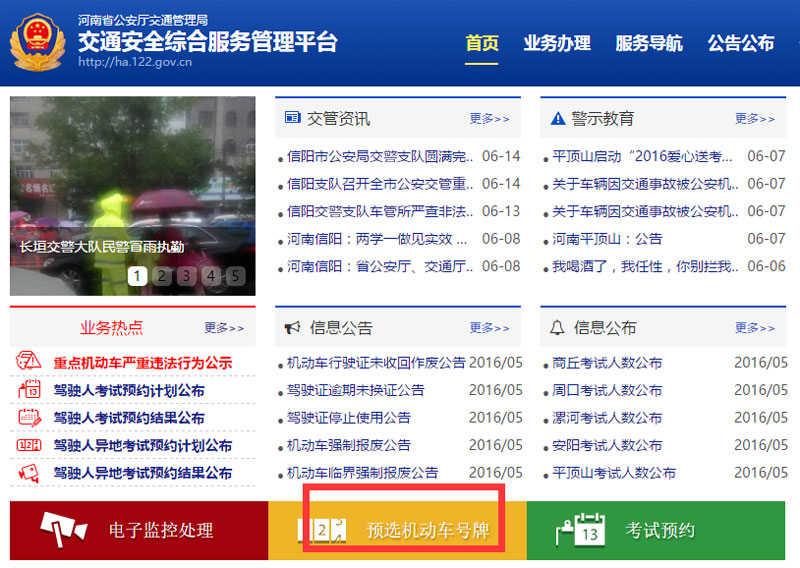Open the 电子监控处理 button
This screenshot has height=568, width=800.
[139, 530]
